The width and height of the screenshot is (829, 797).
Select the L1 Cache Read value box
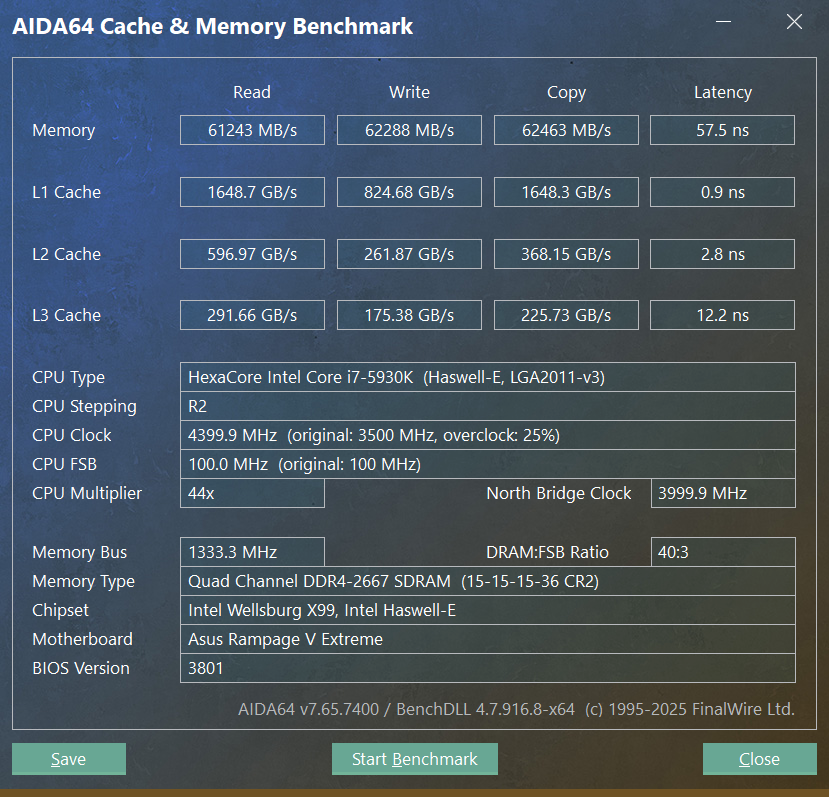(252, 192)
